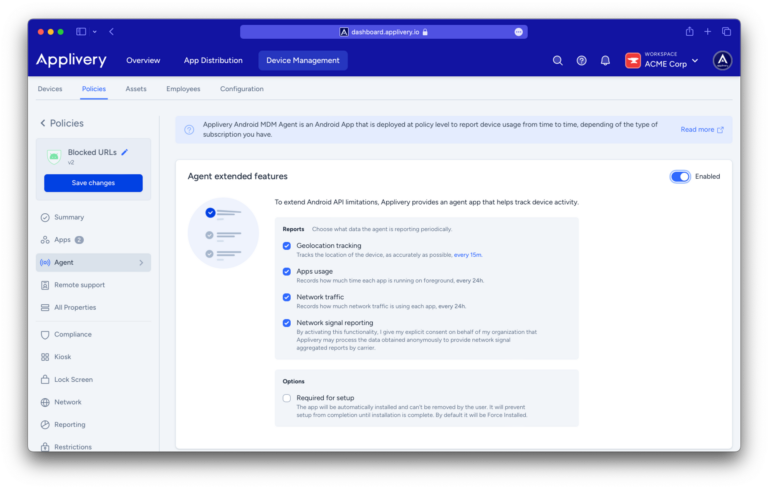Toggle the browser sidebar icon

click(x=81, y=32)
